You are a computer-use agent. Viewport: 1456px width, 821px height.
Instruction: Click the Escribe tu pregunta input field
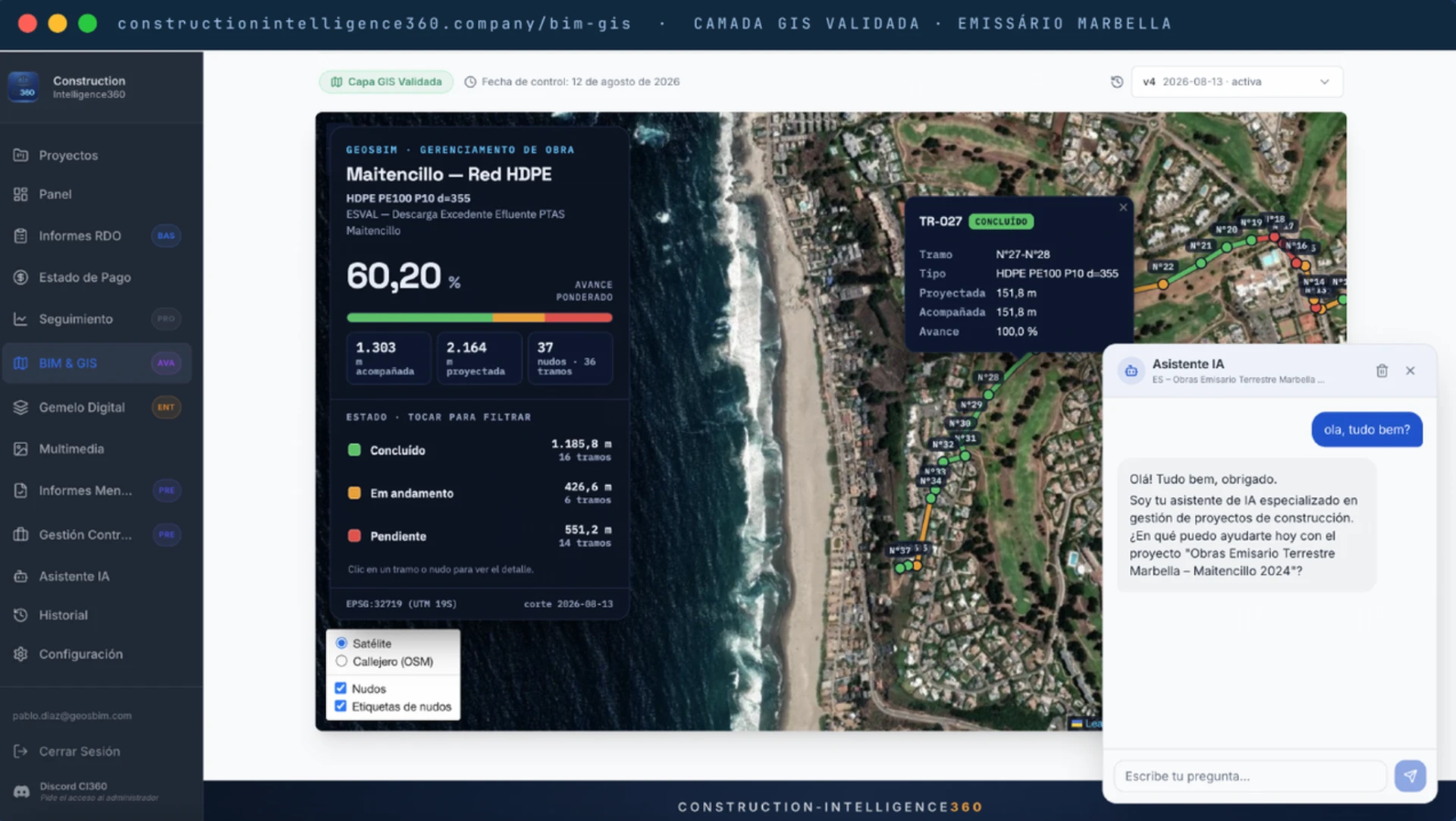pyautogui.click(x=1250, y=776)
